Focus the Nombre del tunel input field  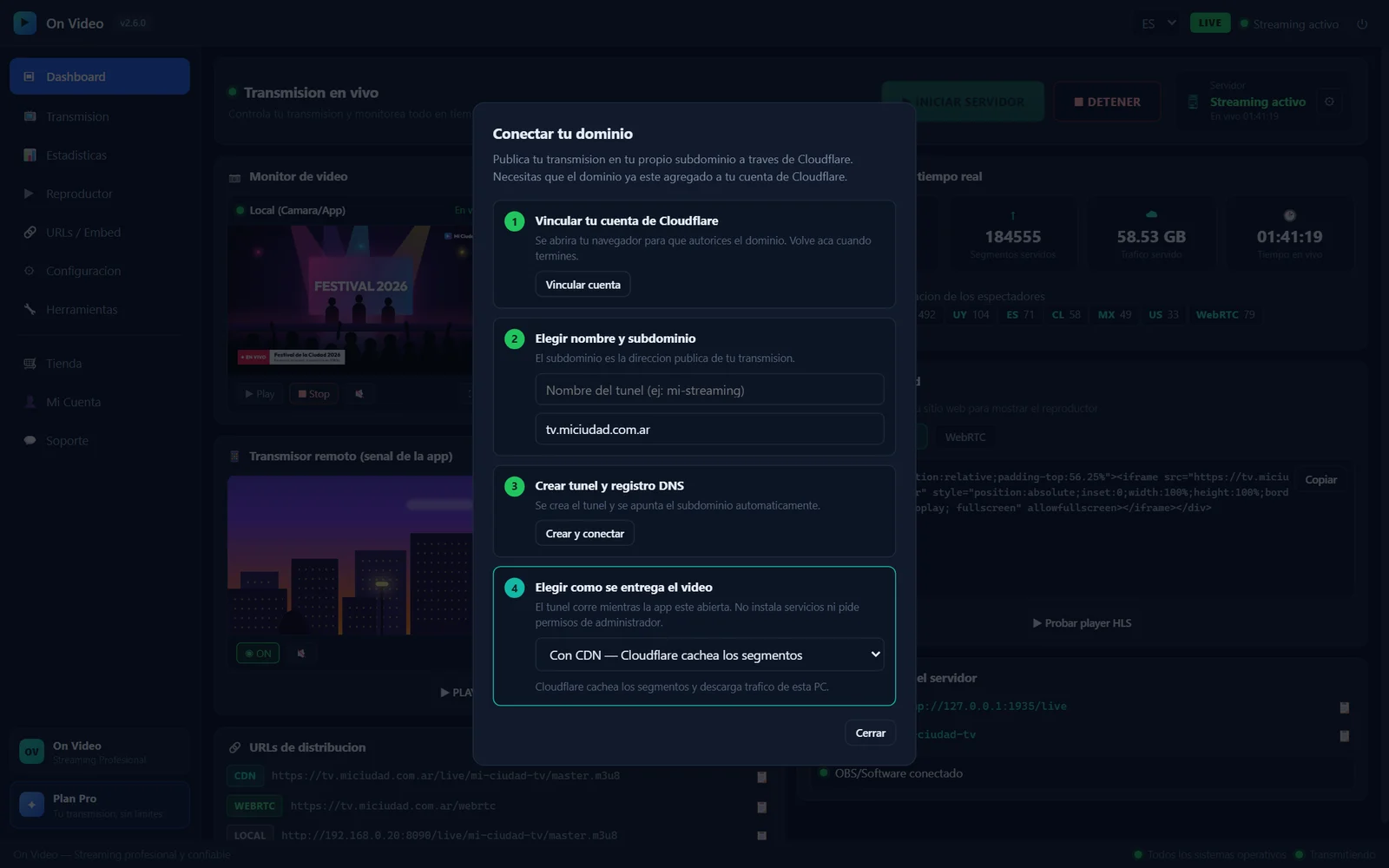point(709,390)
